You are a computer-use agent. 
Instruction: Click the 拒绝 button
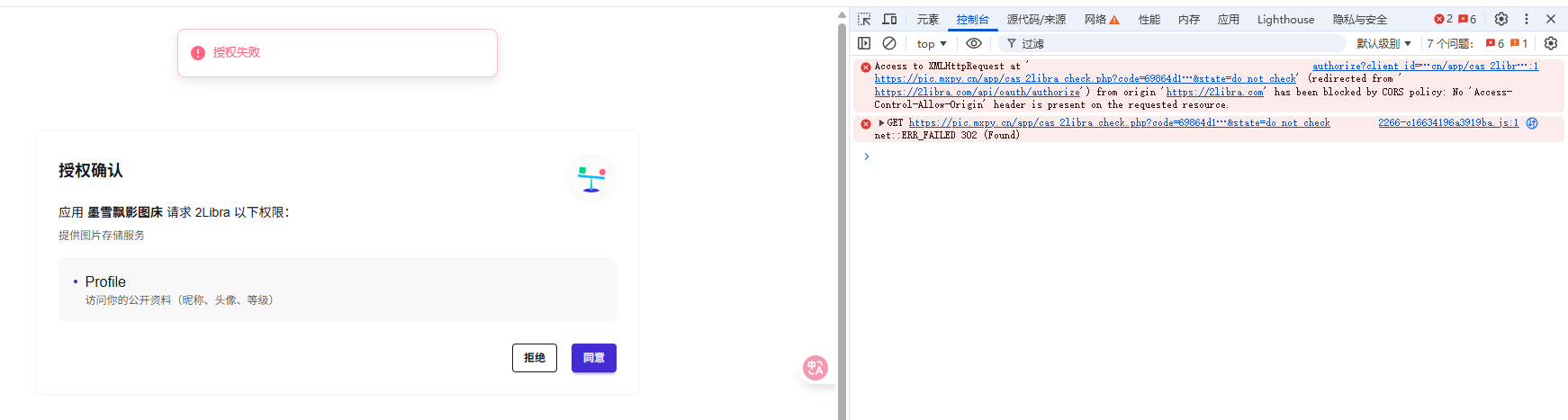(x=534, y=358)
